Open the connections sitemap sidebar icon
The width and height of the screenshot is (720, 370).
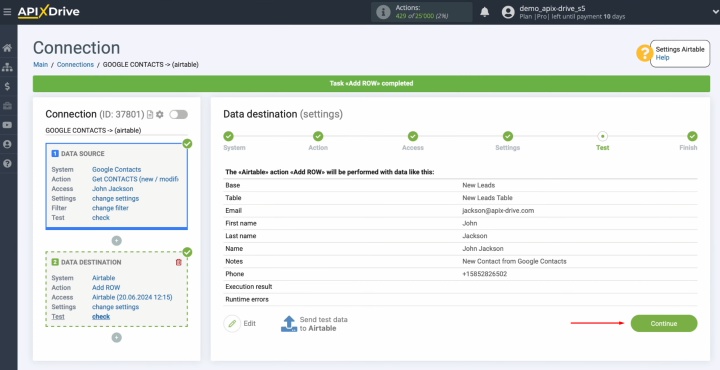tap(7, 67)
